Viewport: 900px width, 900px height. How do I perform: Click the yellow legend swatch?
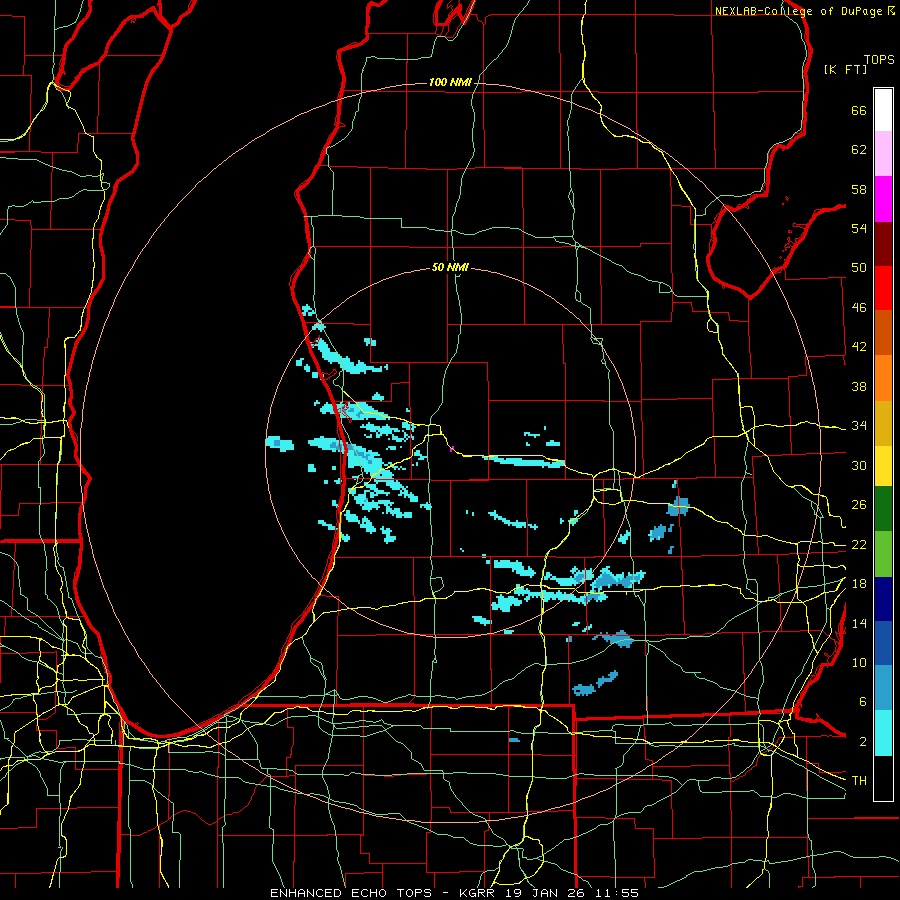click(x=883, y=465)
